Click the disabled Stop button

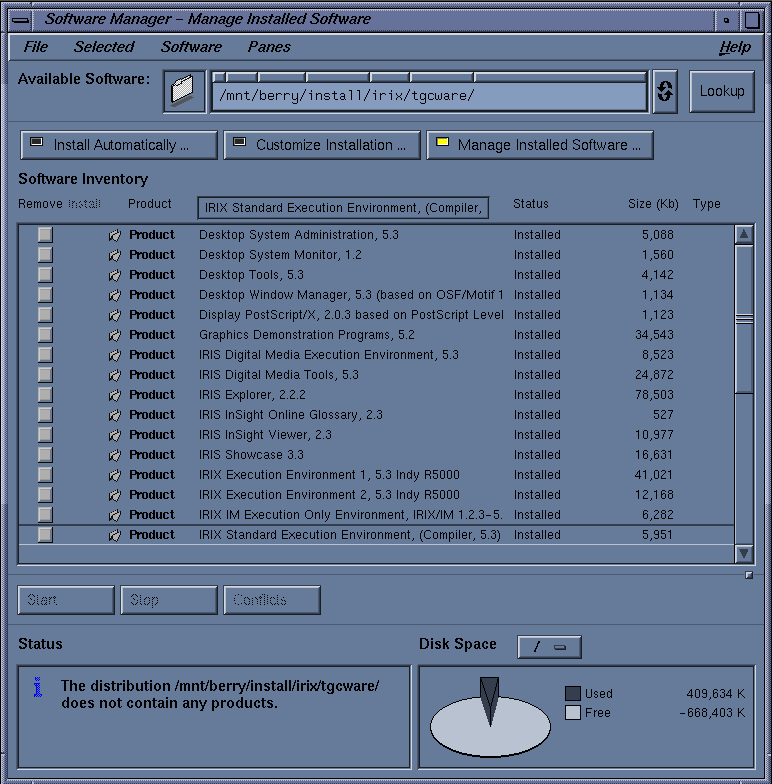pos(169,600)
